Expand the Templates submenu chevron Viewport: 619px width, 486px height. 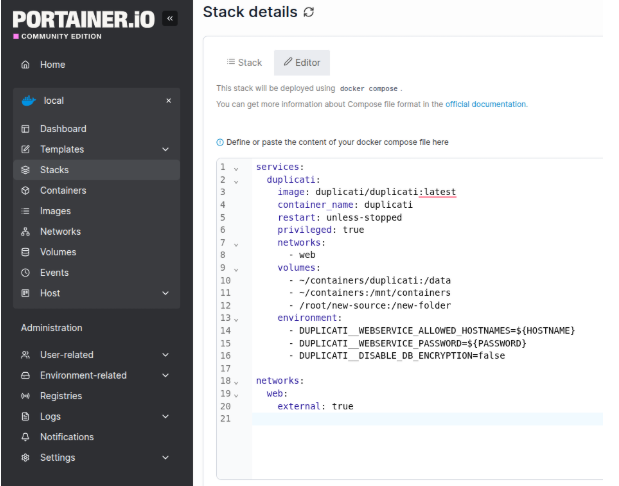pyautogui.click(x=166, y=149)
